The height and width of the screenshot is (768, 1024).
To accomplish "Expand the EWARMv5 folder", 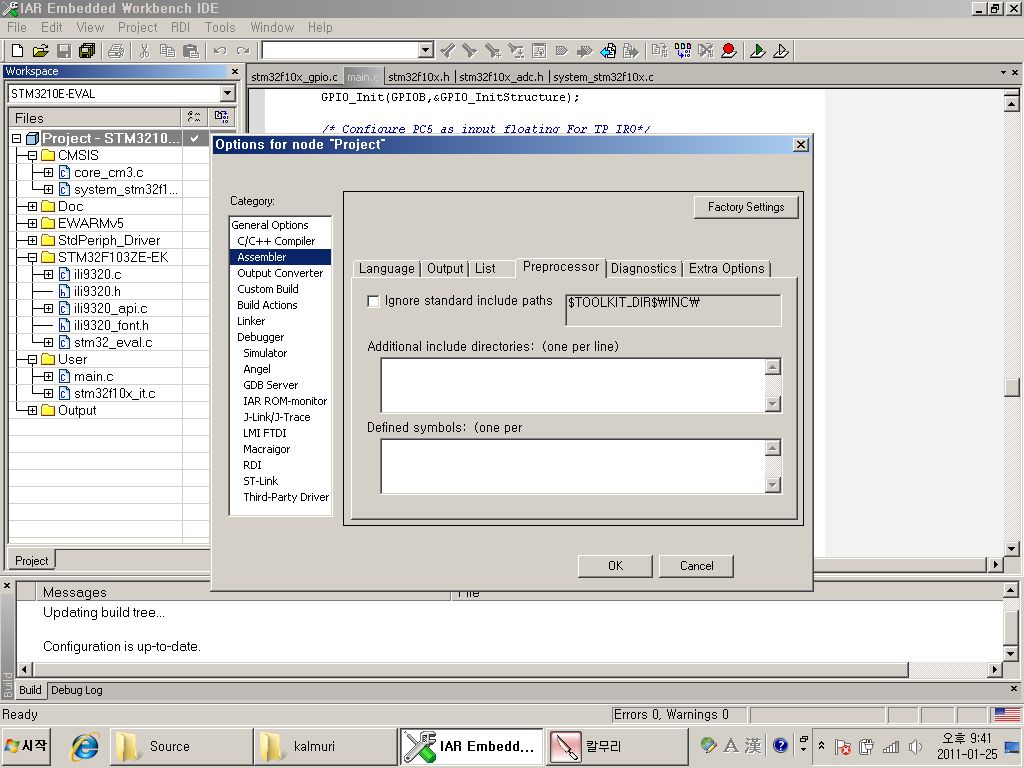I will point(32,223).
